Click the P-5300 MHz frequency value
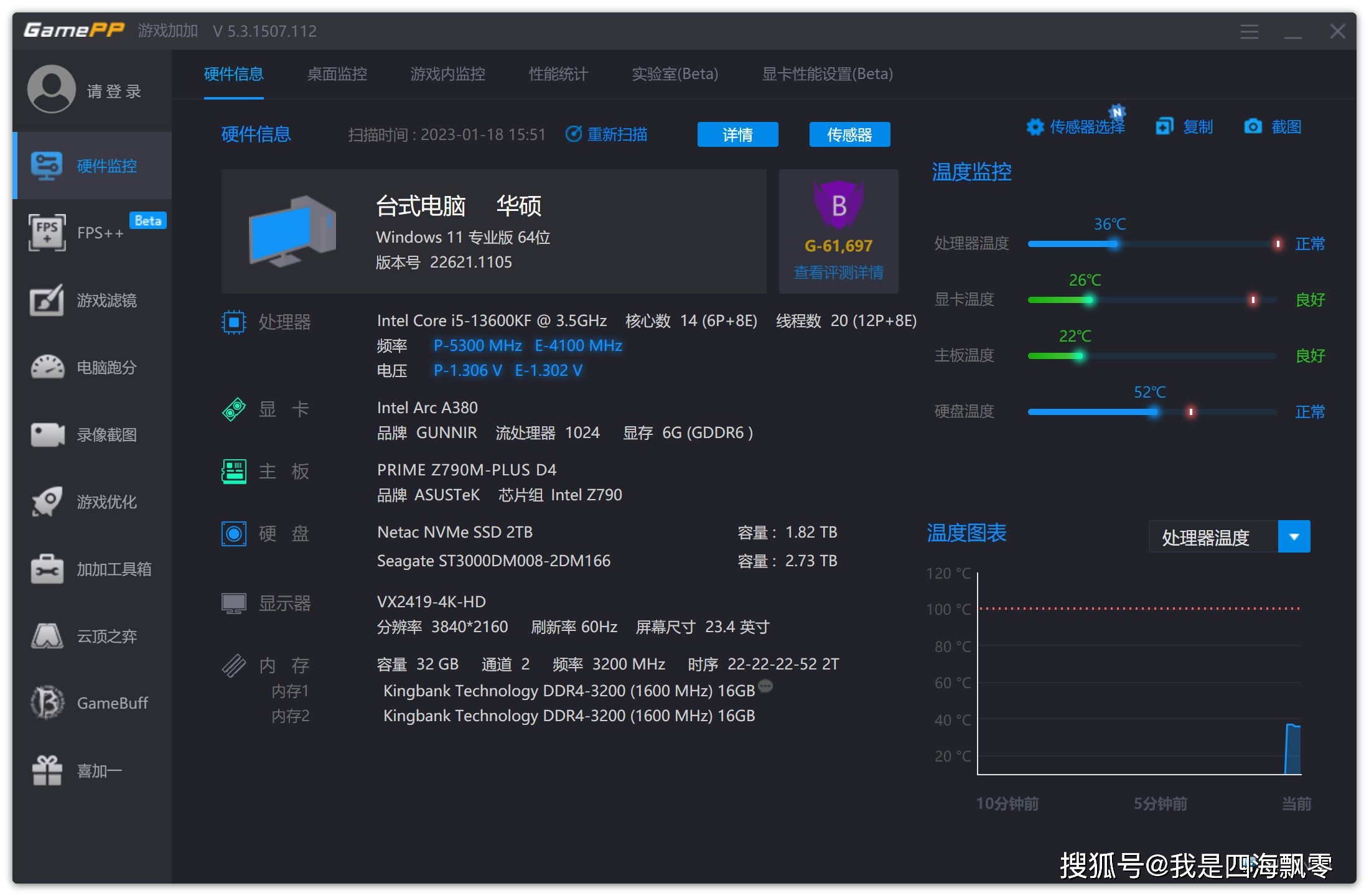 478,345
